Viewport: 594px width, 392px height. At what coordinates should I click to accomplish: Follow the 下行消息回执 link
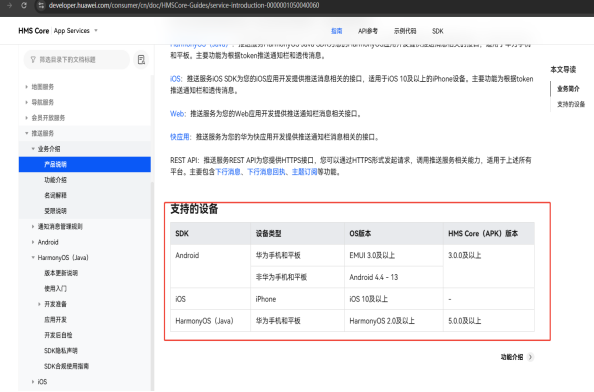coord(266,172)
